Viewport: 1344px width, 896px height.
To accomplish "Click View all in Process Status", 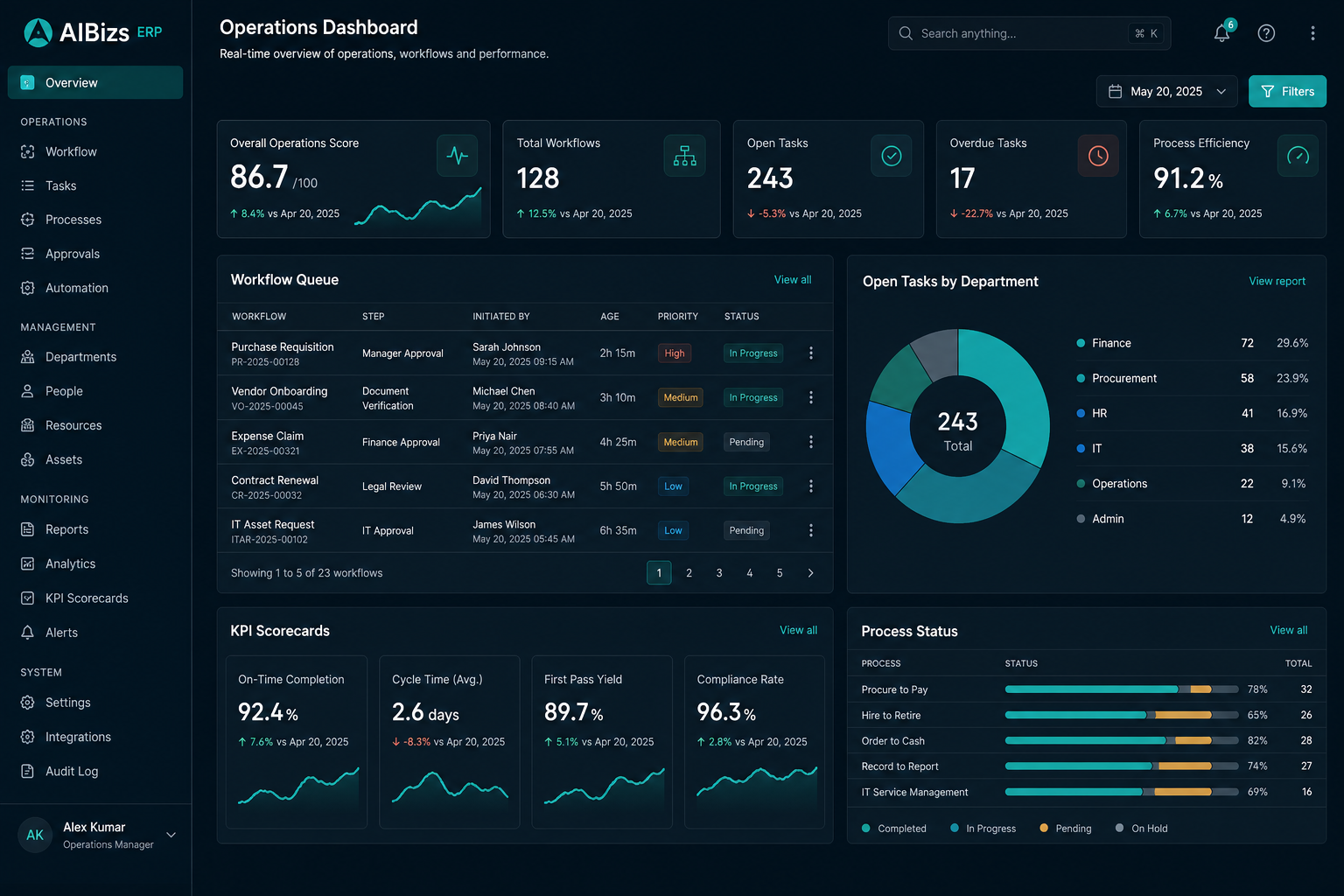I will point(1288,630).
